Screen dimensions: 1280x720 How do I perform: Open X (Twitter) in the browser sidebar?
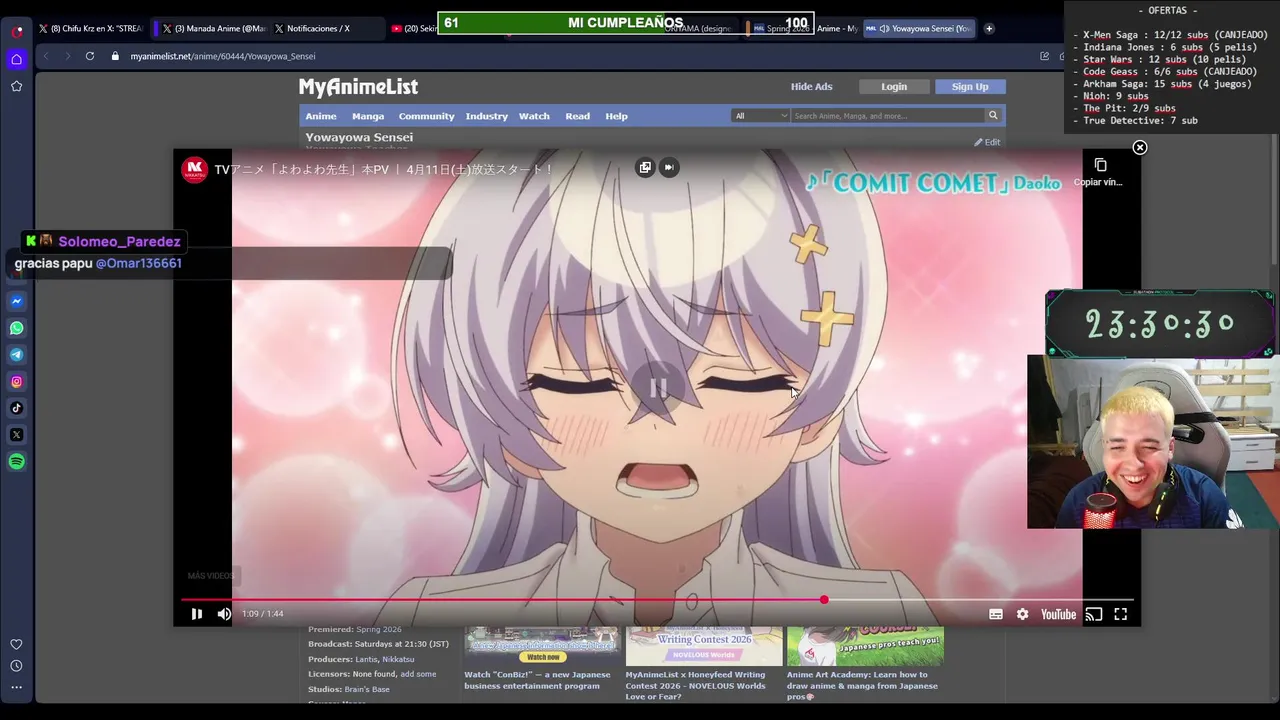[x=16, y=435]
